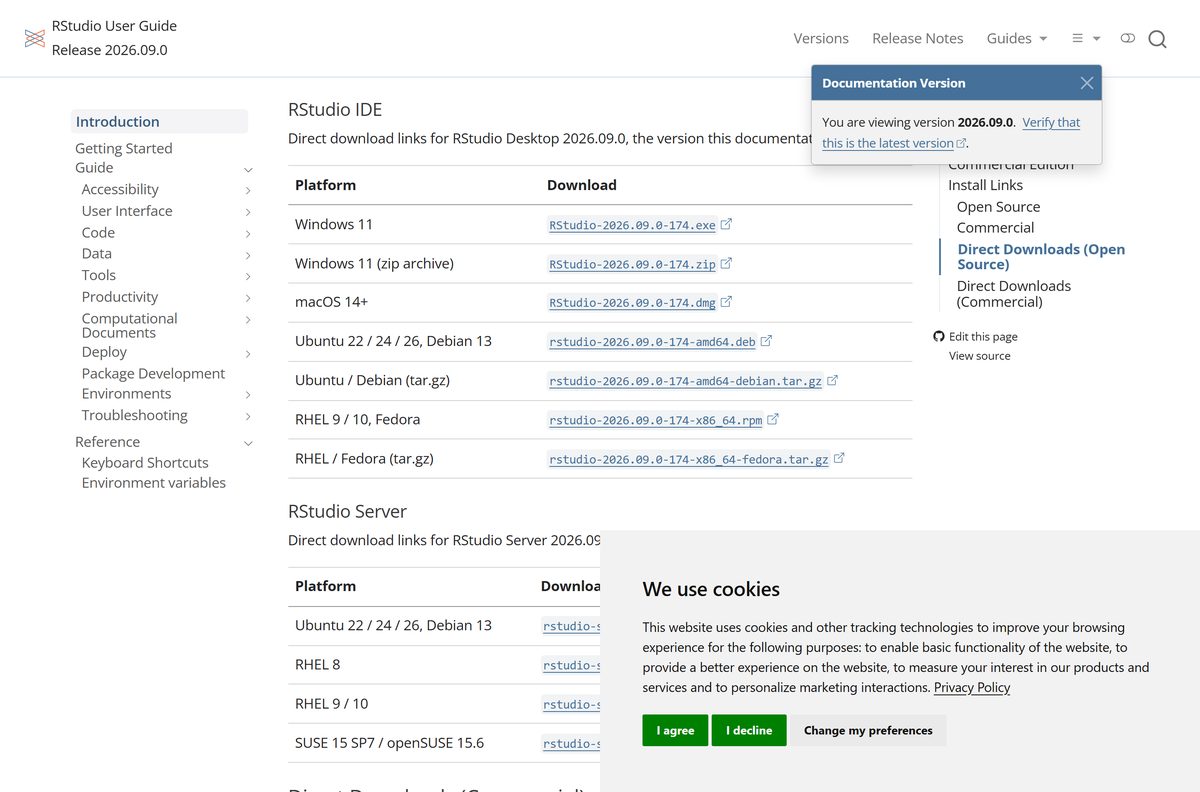Select Introduction in the sidebar

pyautogui.click(x=160, y=121)
